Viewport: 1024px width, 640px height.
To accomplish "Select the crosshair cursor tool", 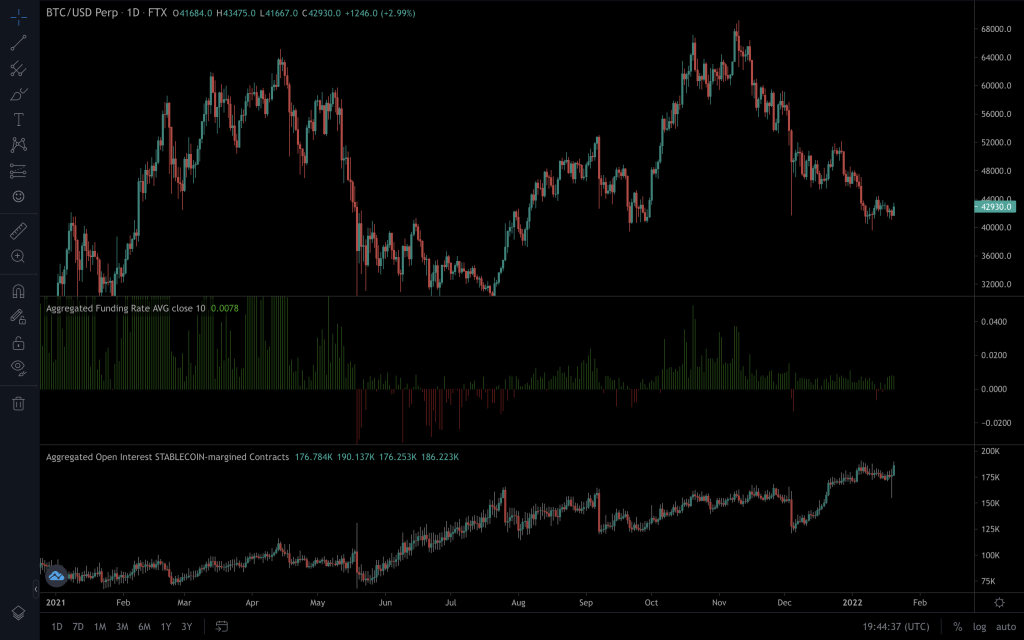I will coord(18,17).
